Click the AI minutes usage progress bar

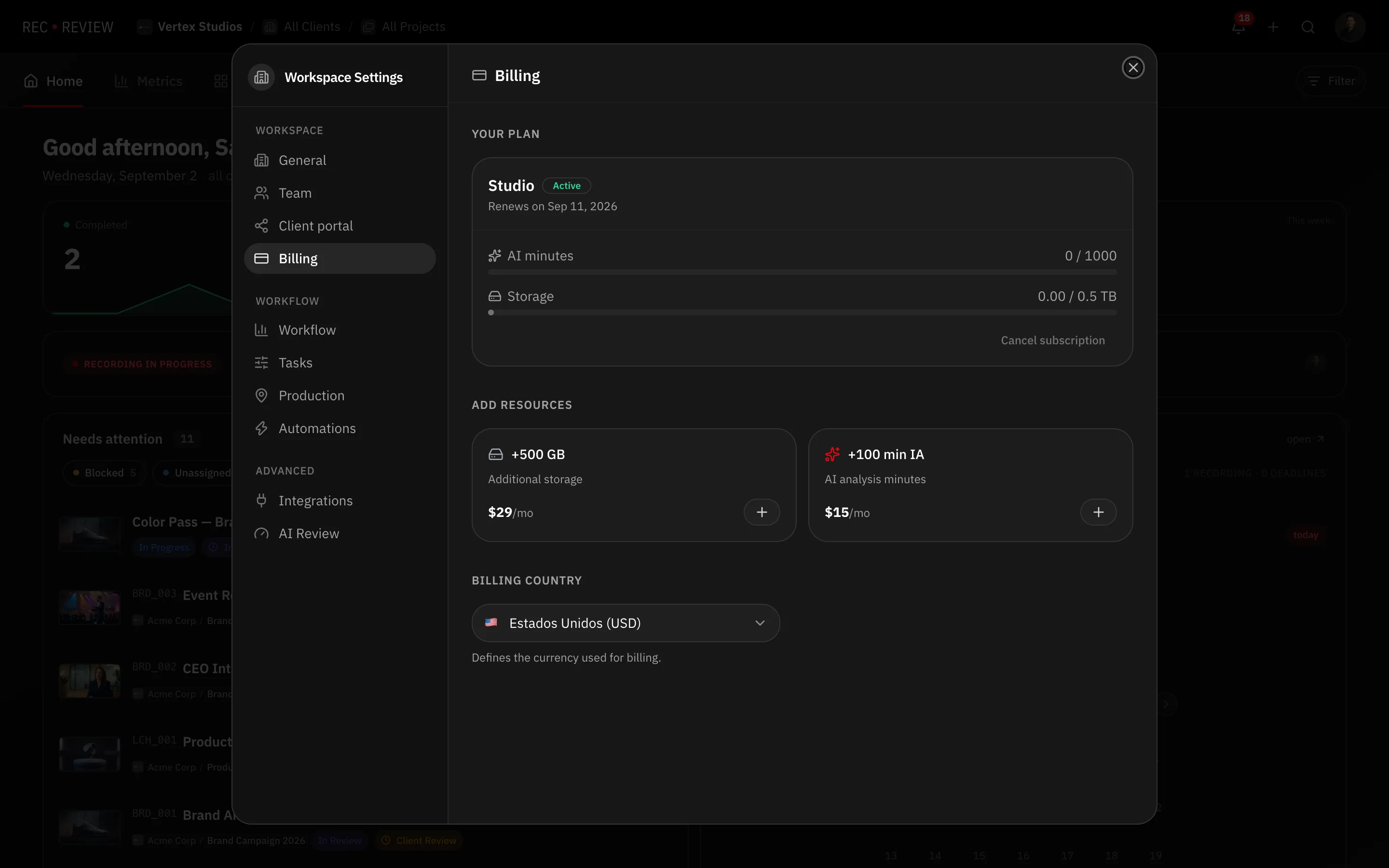(803, 272)
